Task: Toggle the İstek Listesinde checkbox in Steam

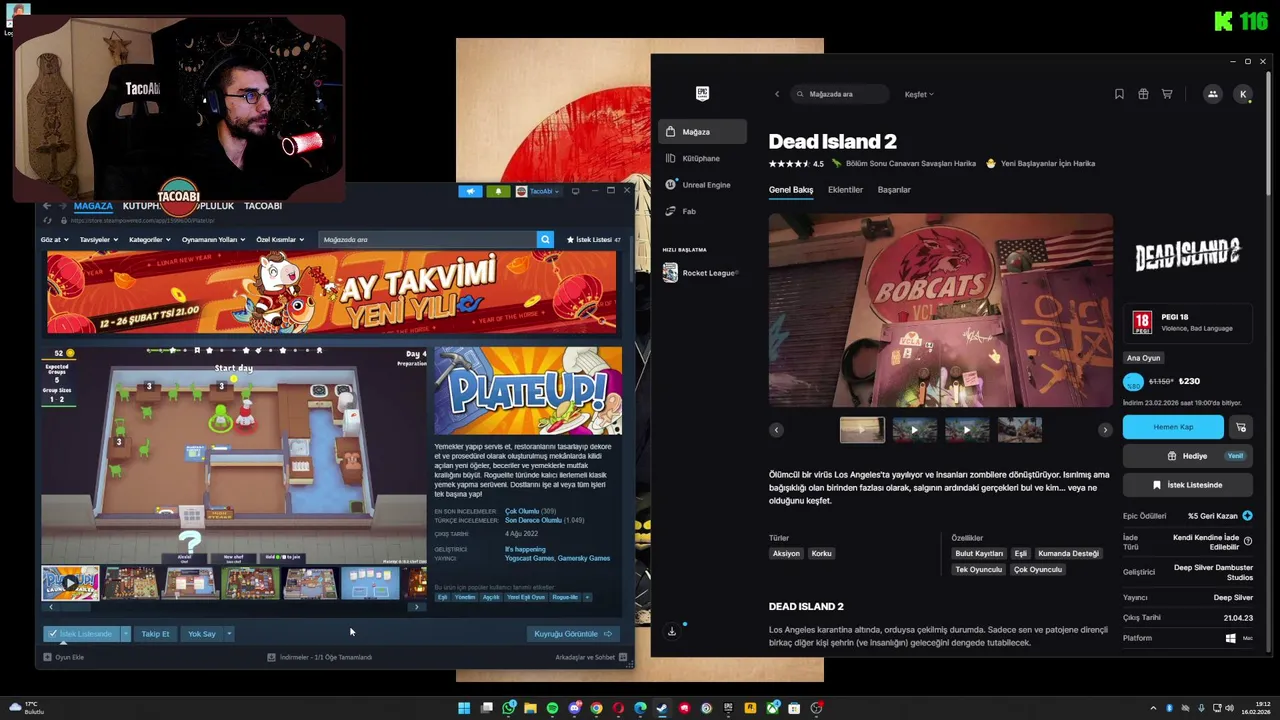Action: point(52,634)
